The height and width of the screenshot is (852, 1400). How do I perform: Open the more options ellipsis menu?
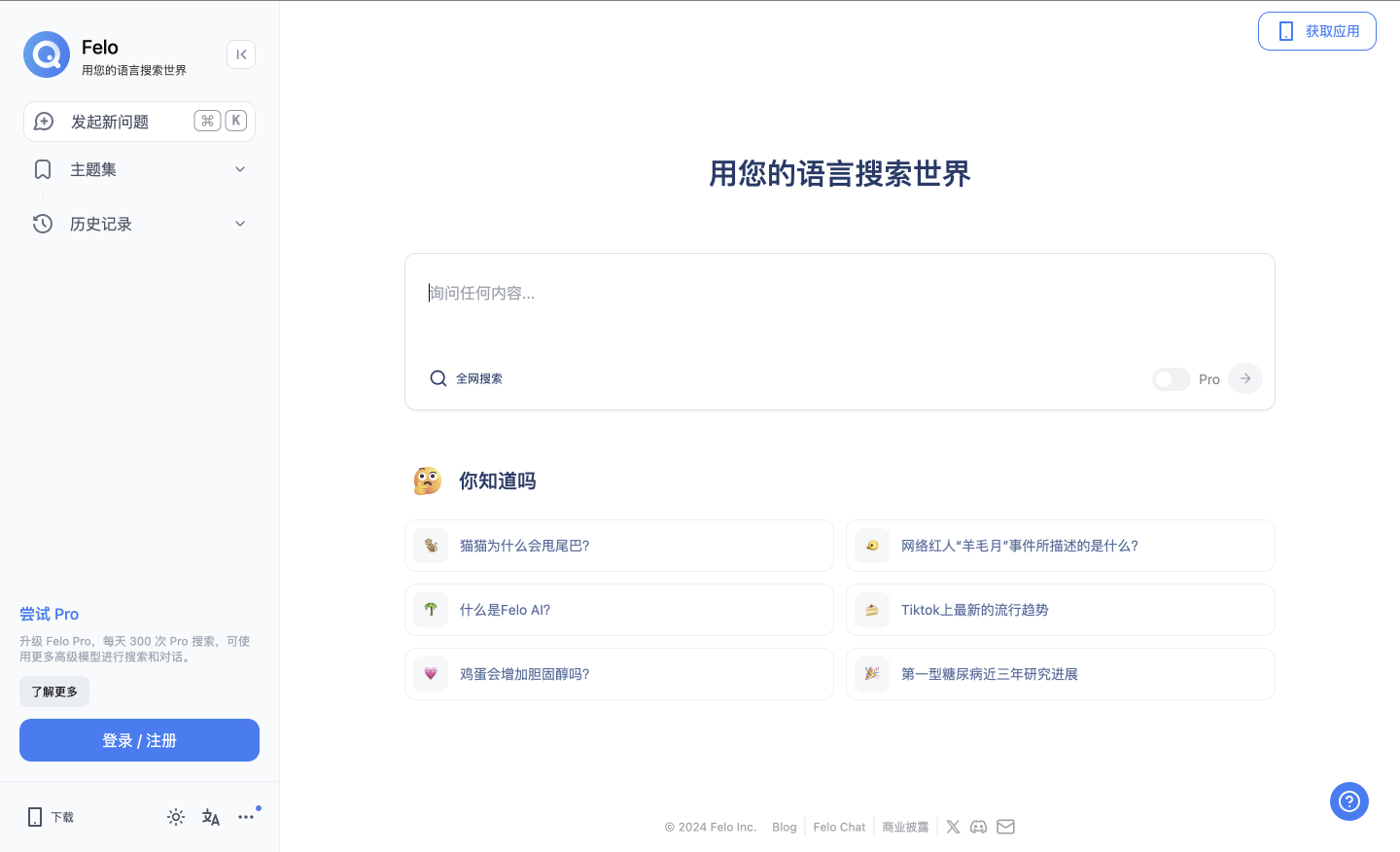(x=246, y=817)
